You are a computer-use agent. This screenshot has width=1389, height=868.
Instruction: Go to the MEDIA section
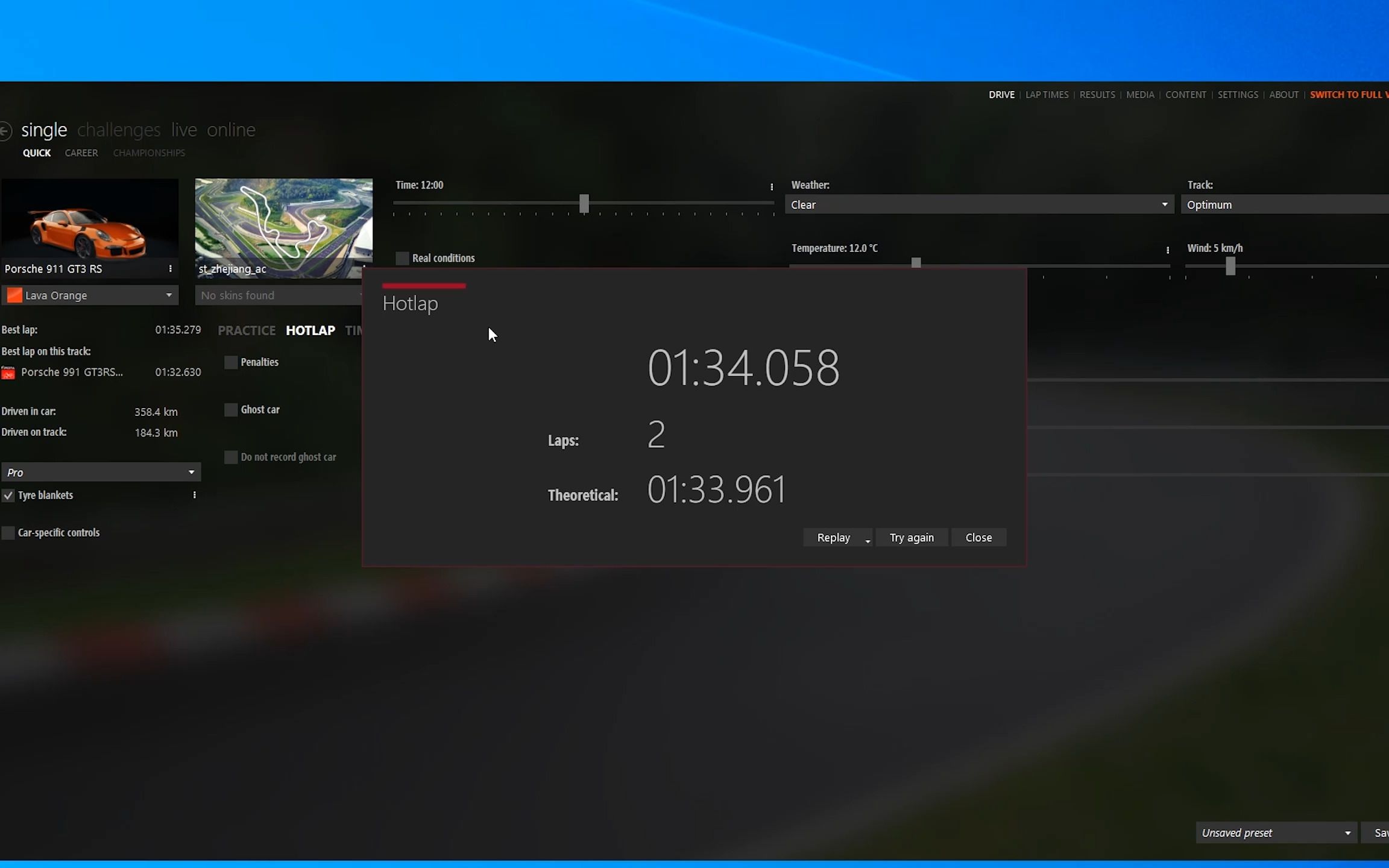coord(1140,95)
